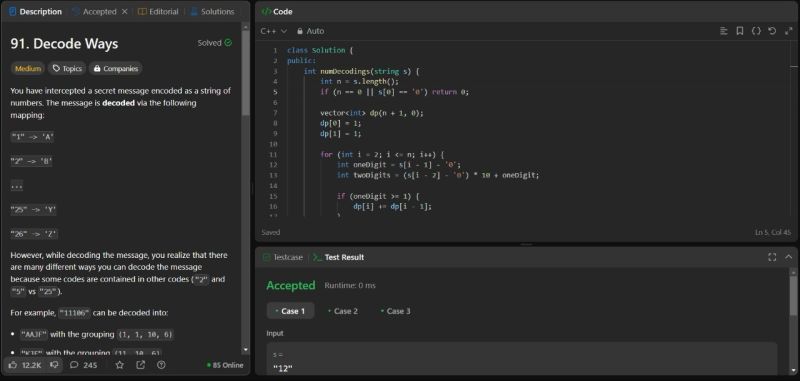This screenshot has height=381, width=800.
Task: Select Case 1
Action: [290, 311]
